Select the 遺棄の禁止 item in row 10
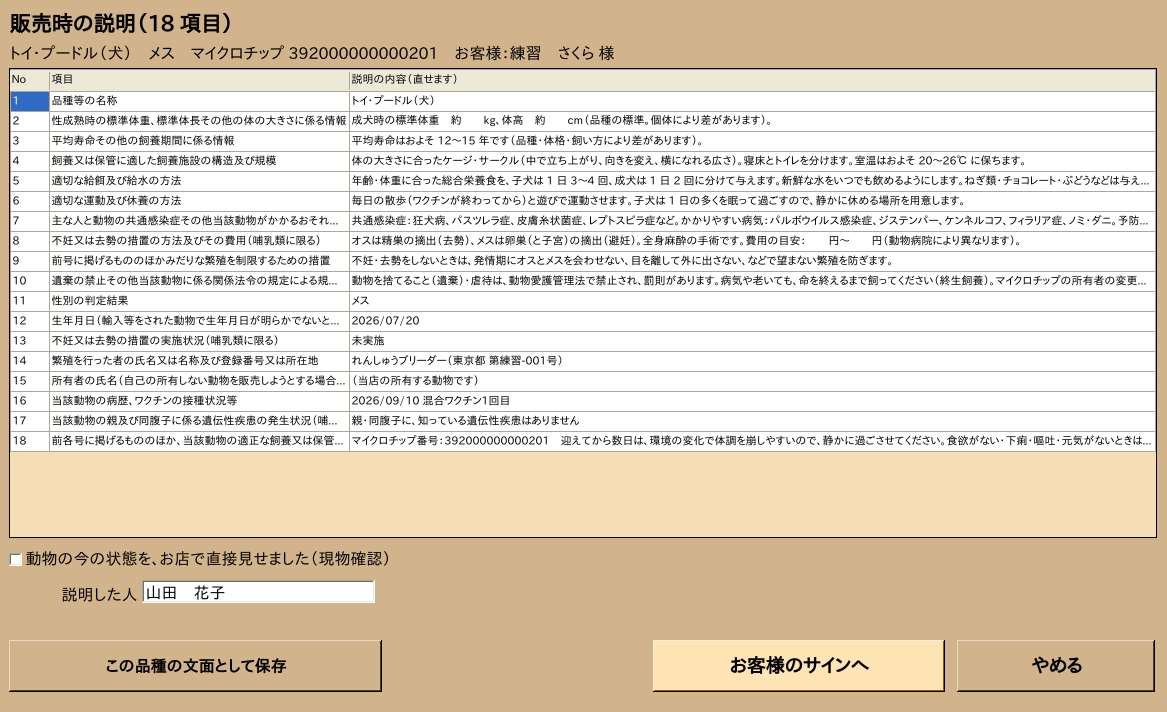Screen dimensions: 1167x712 pos(199,281)
